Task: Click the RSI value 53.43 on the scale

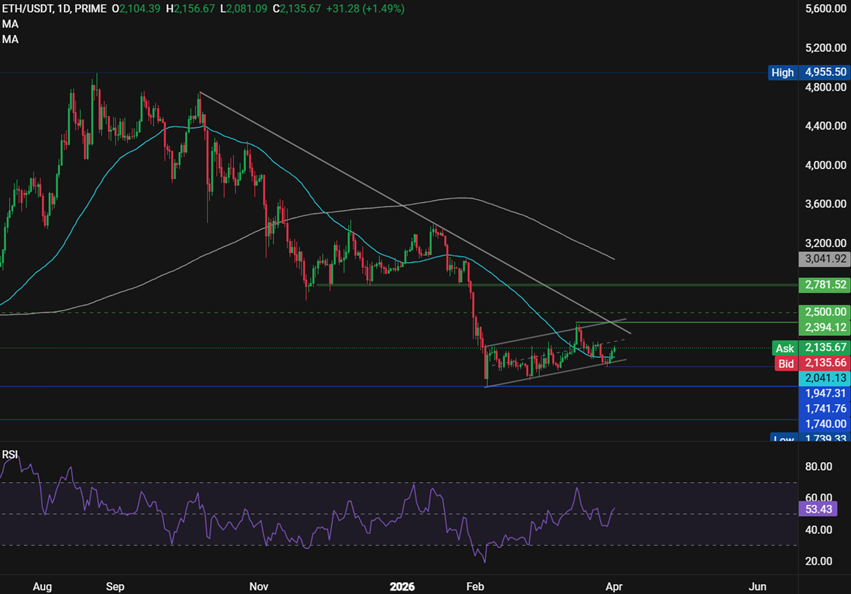Action: tap(820, 510)
